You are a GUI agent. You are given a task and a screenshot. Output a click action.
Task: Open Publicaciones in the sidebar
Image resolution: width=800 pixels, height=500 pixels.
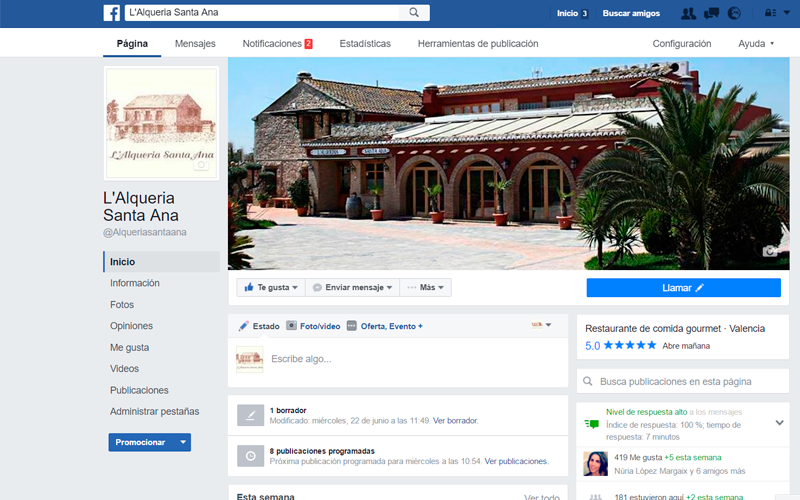coord(139,390)
